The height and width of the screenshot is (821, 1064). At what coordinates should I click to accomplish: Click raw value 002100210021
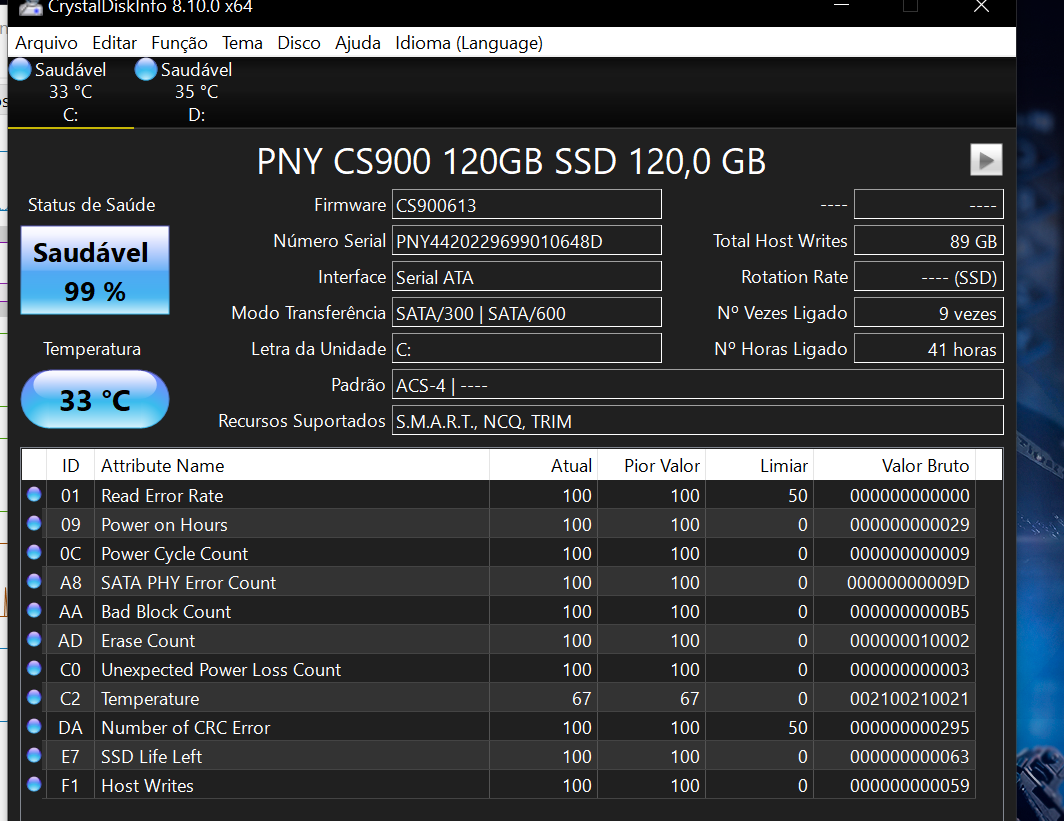(x=909, y=699)
